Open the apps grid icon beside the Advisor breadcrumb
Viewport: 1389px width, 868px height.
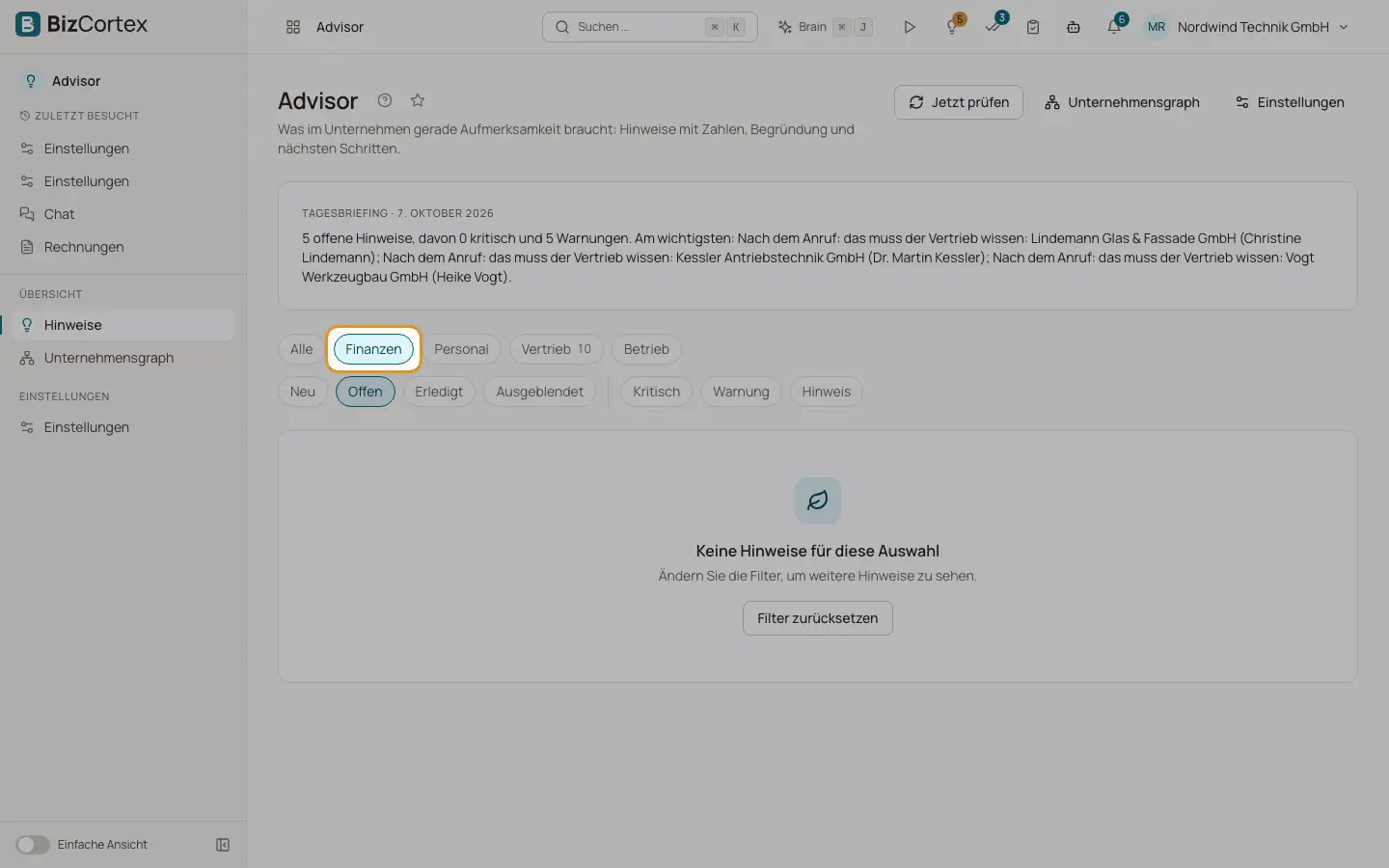click(x=293, y=27)
